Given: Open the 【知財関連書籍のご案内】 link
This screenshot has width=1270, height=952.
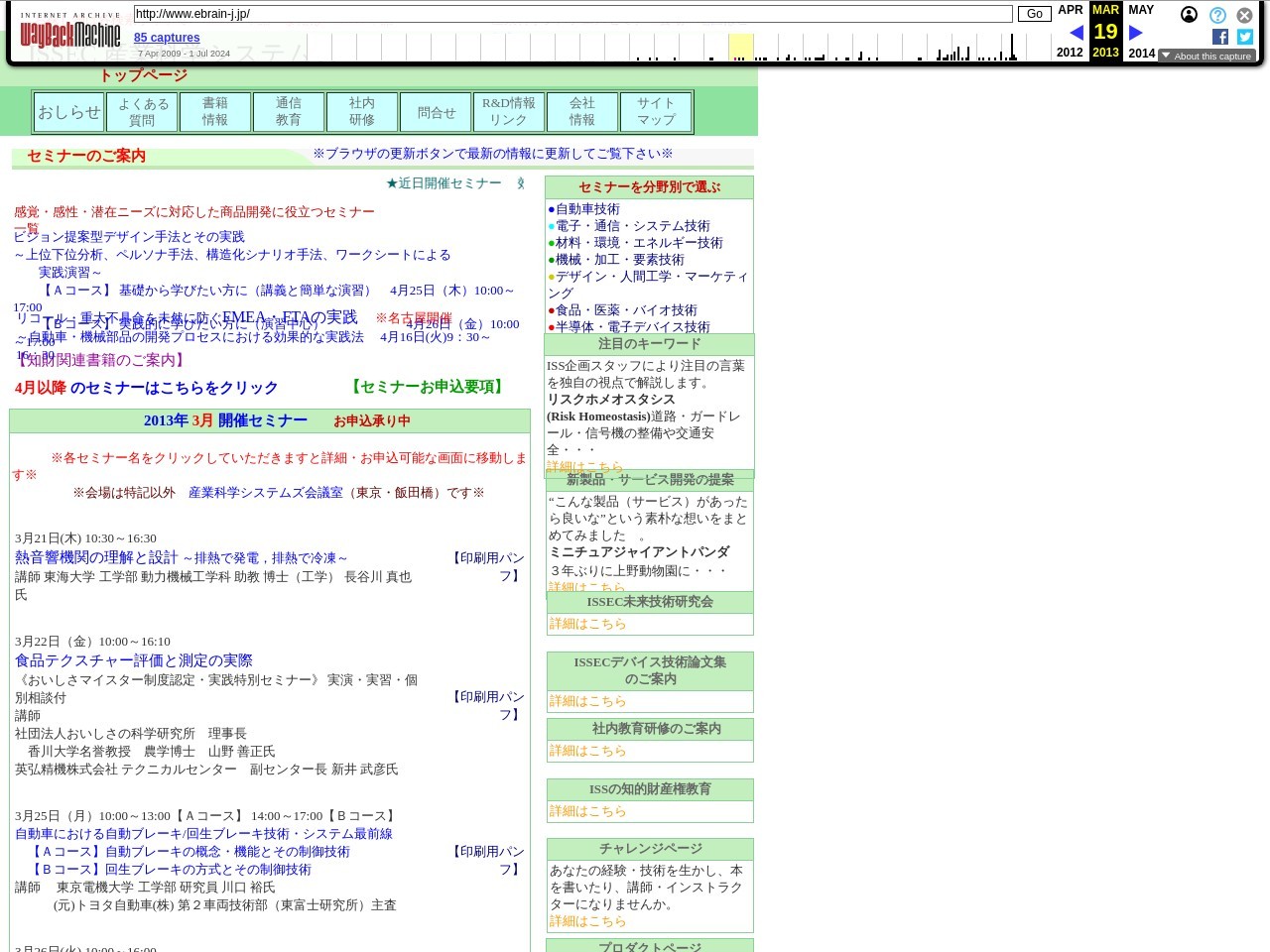Looking at the screenshot, I should (99, 360).
